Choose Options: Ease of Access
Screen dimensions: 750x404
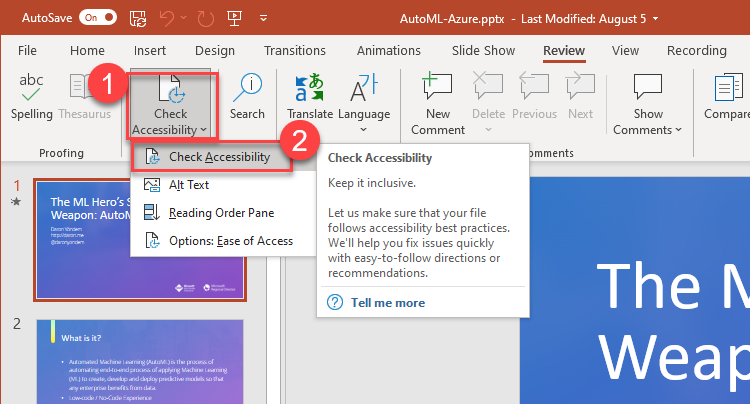[231, 241]
